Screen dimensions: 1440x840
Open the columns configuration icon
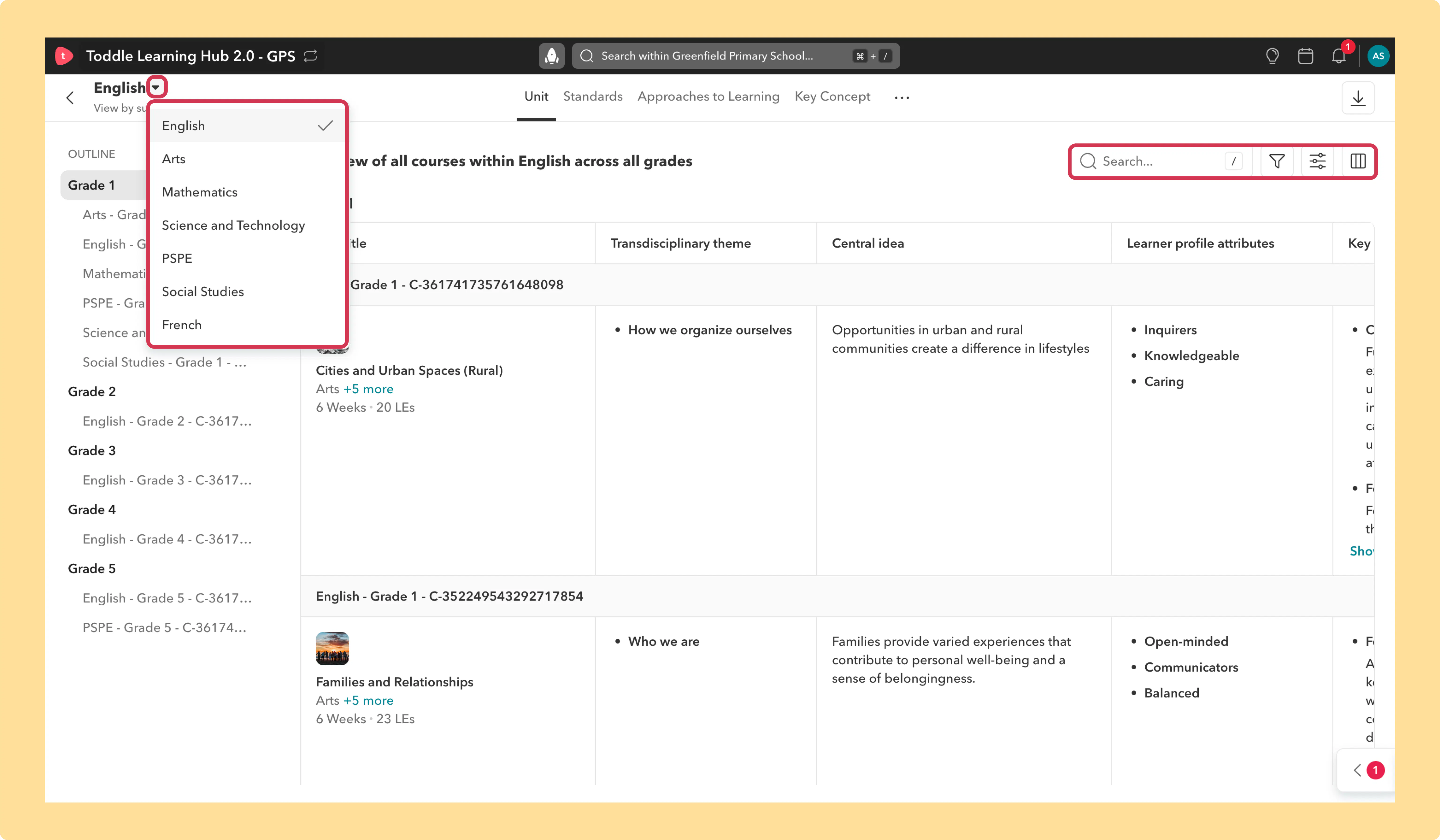[1358, 161]
